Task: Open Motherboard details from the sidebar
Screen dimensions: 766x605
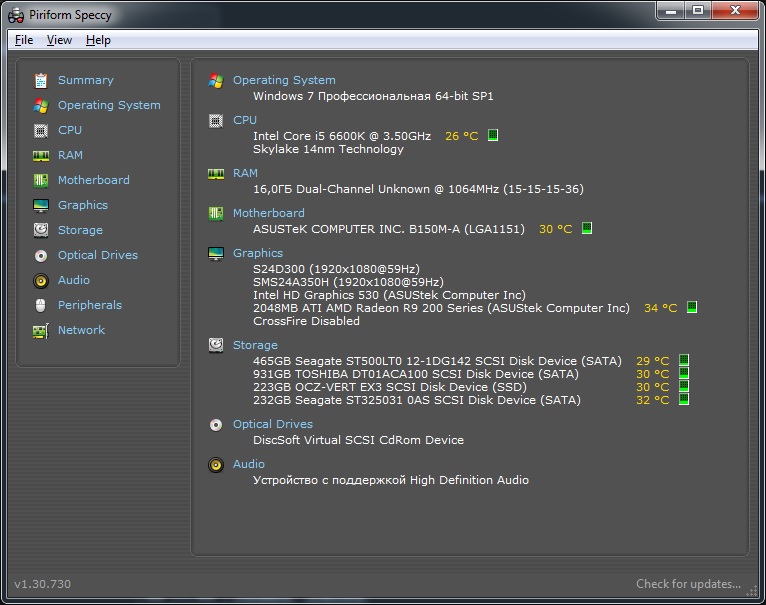Action: click(x=94, y=180)
